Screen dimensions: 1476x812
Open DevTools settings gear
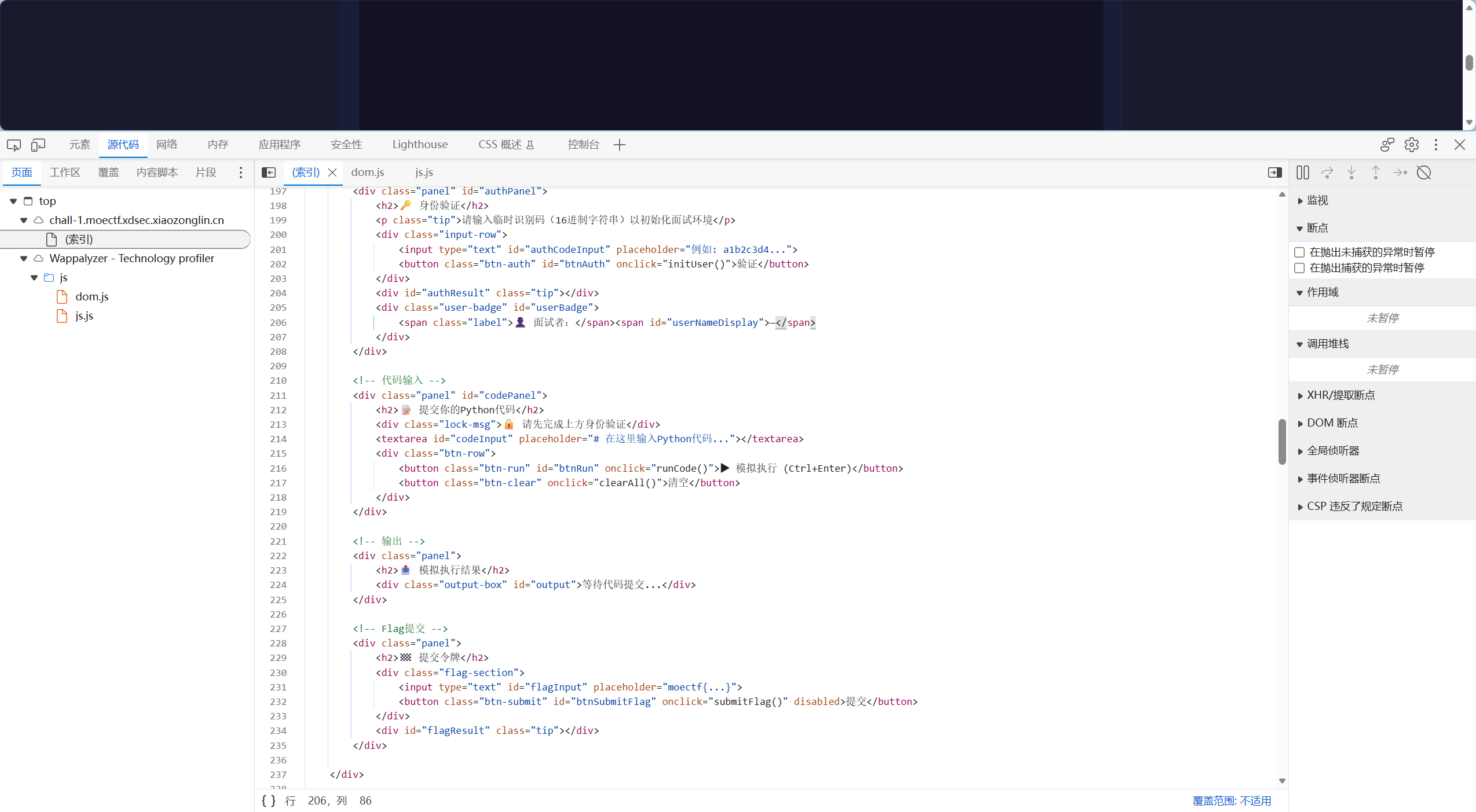[x=1411, y=145]
